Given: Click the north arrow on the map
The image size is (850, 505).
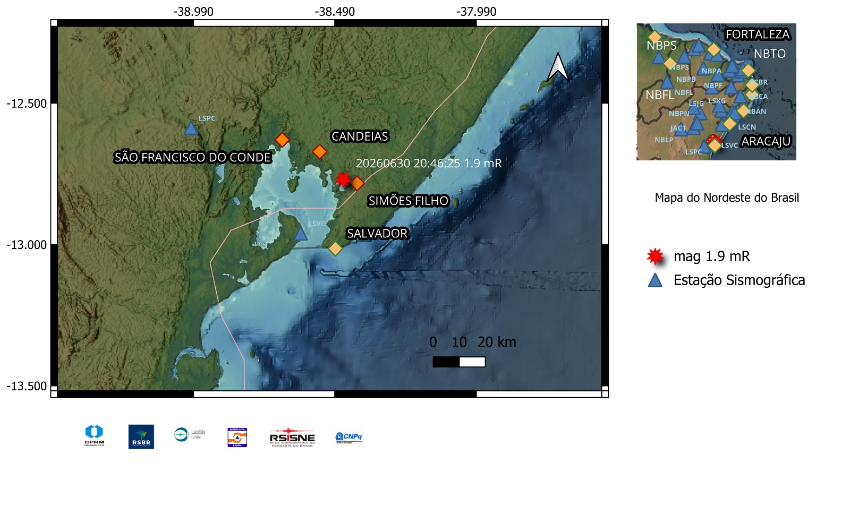Looking at the screenshot, I should pos(558,67).
